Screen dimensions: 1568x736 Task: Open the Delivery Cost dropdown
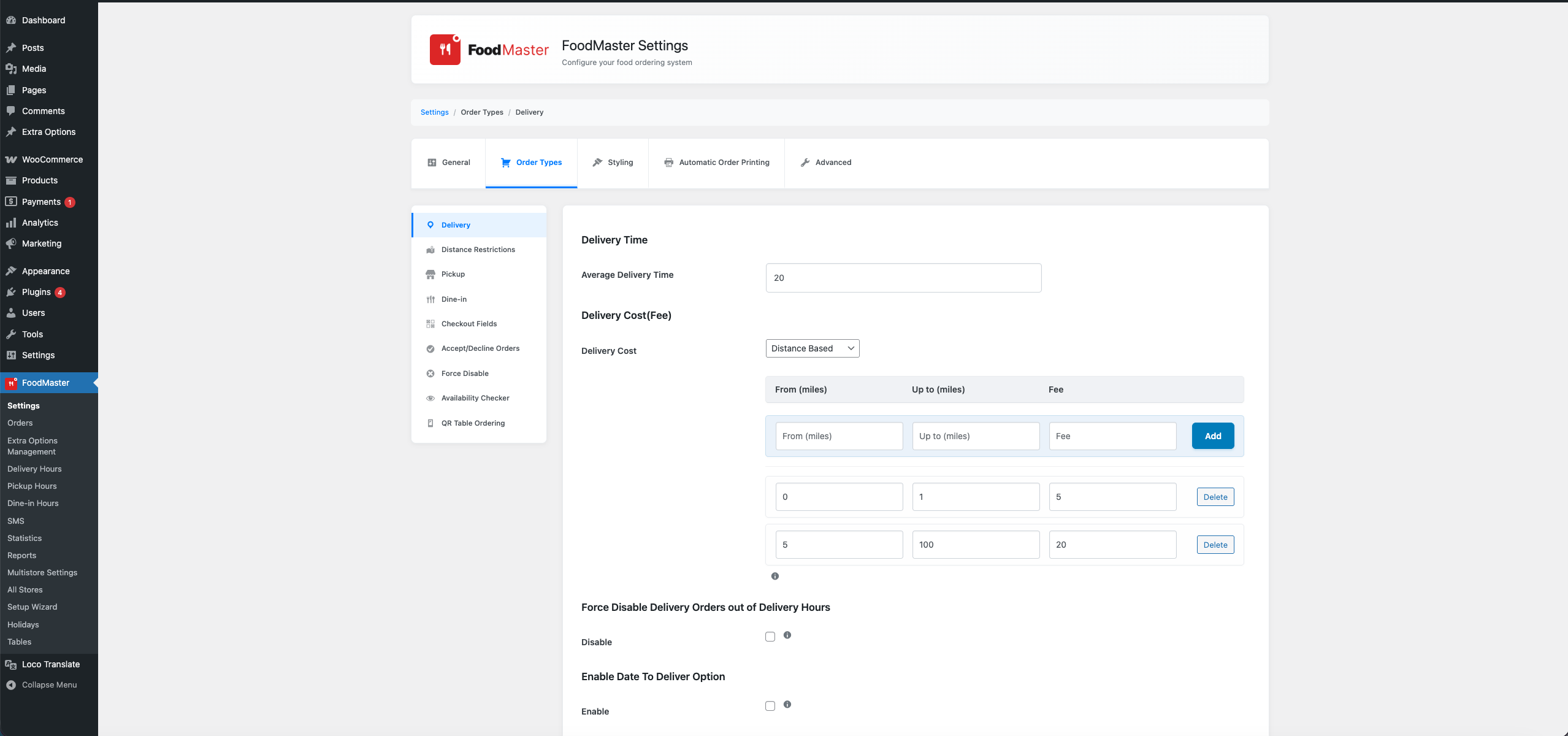click(x=812, y=348)
